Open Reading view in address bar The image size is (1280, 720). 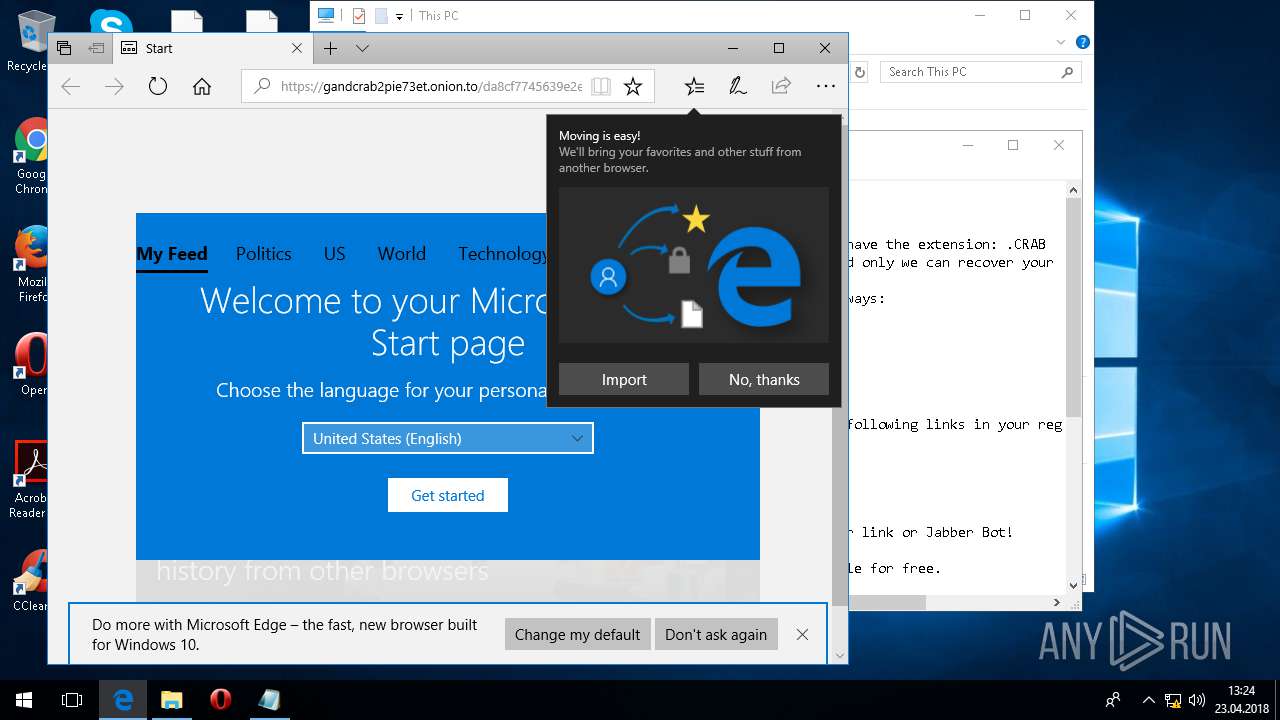point(601,87)
